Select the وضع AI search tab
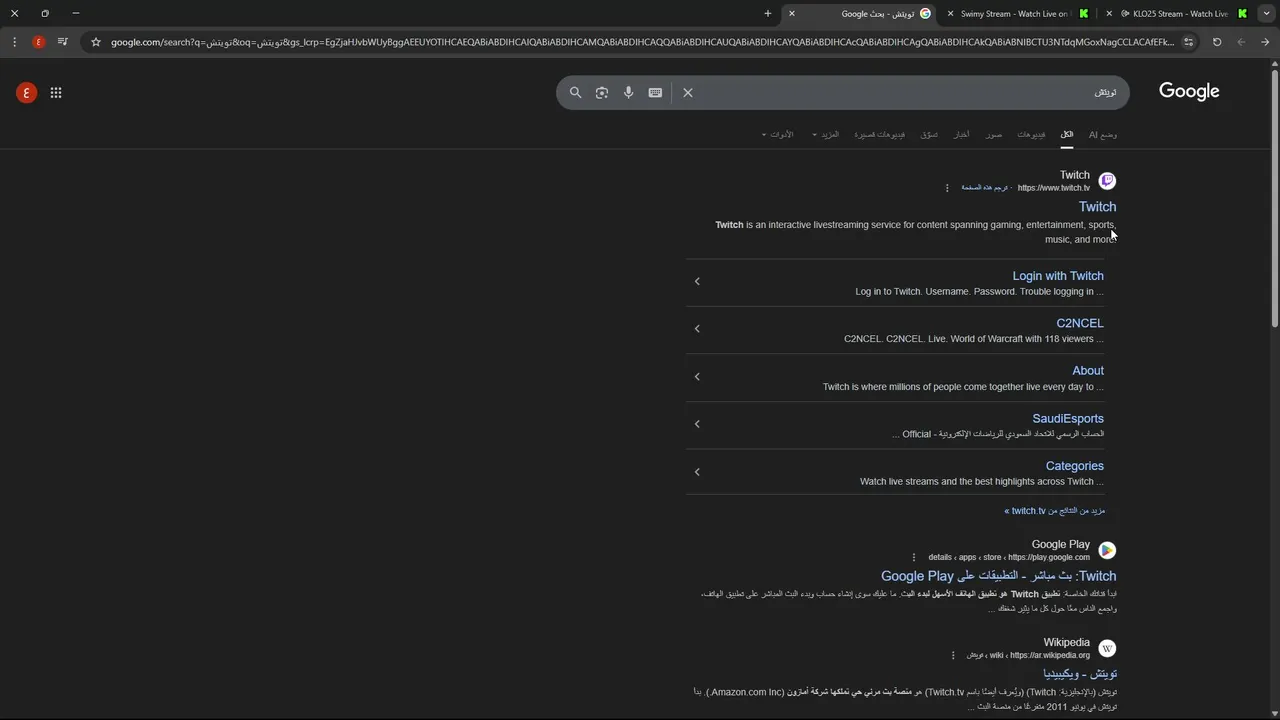This screenshot has height=720, width=1280. 1103,134
